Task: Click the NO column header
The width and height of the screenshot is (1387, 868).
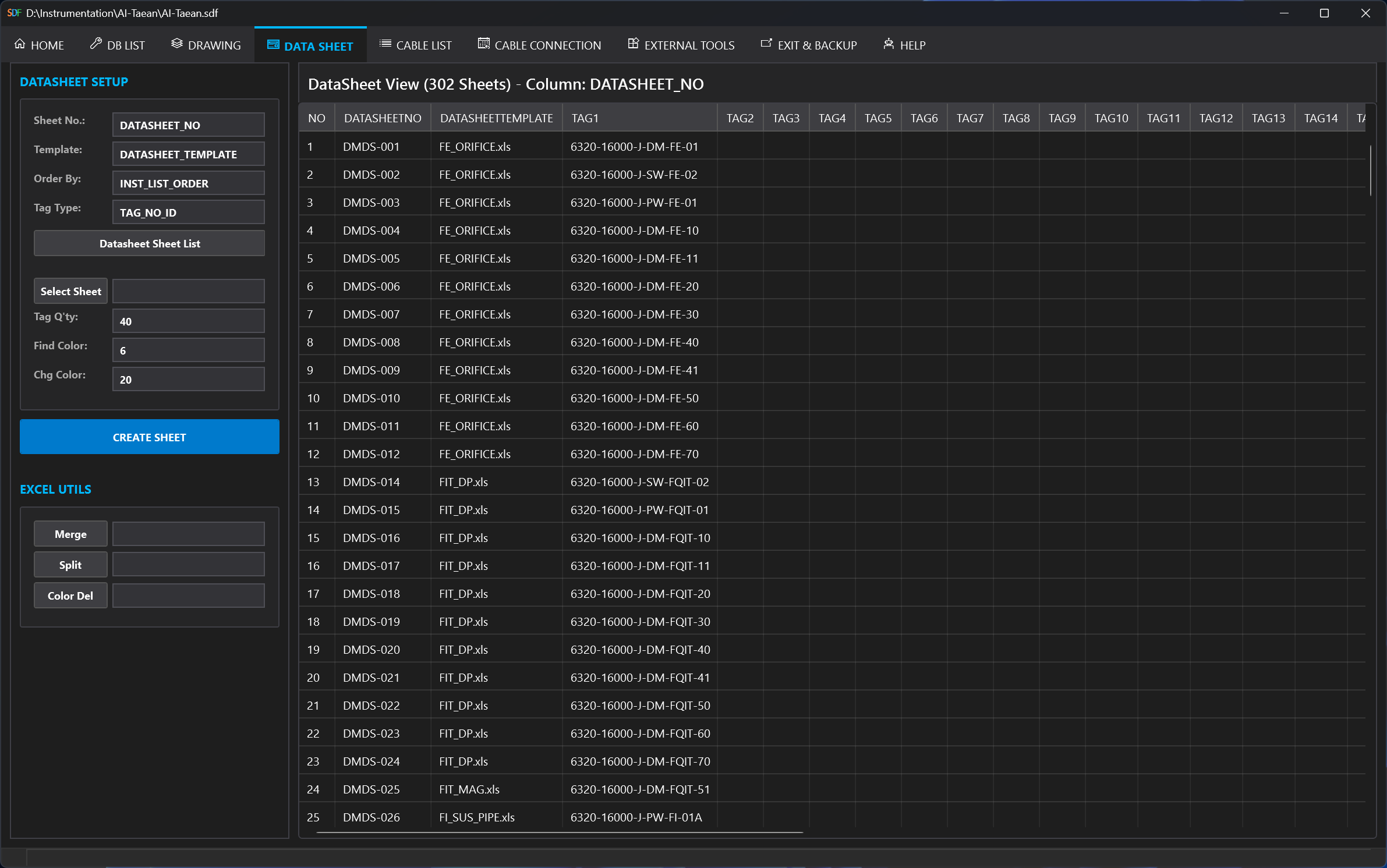Action: (x=317, y=118)
